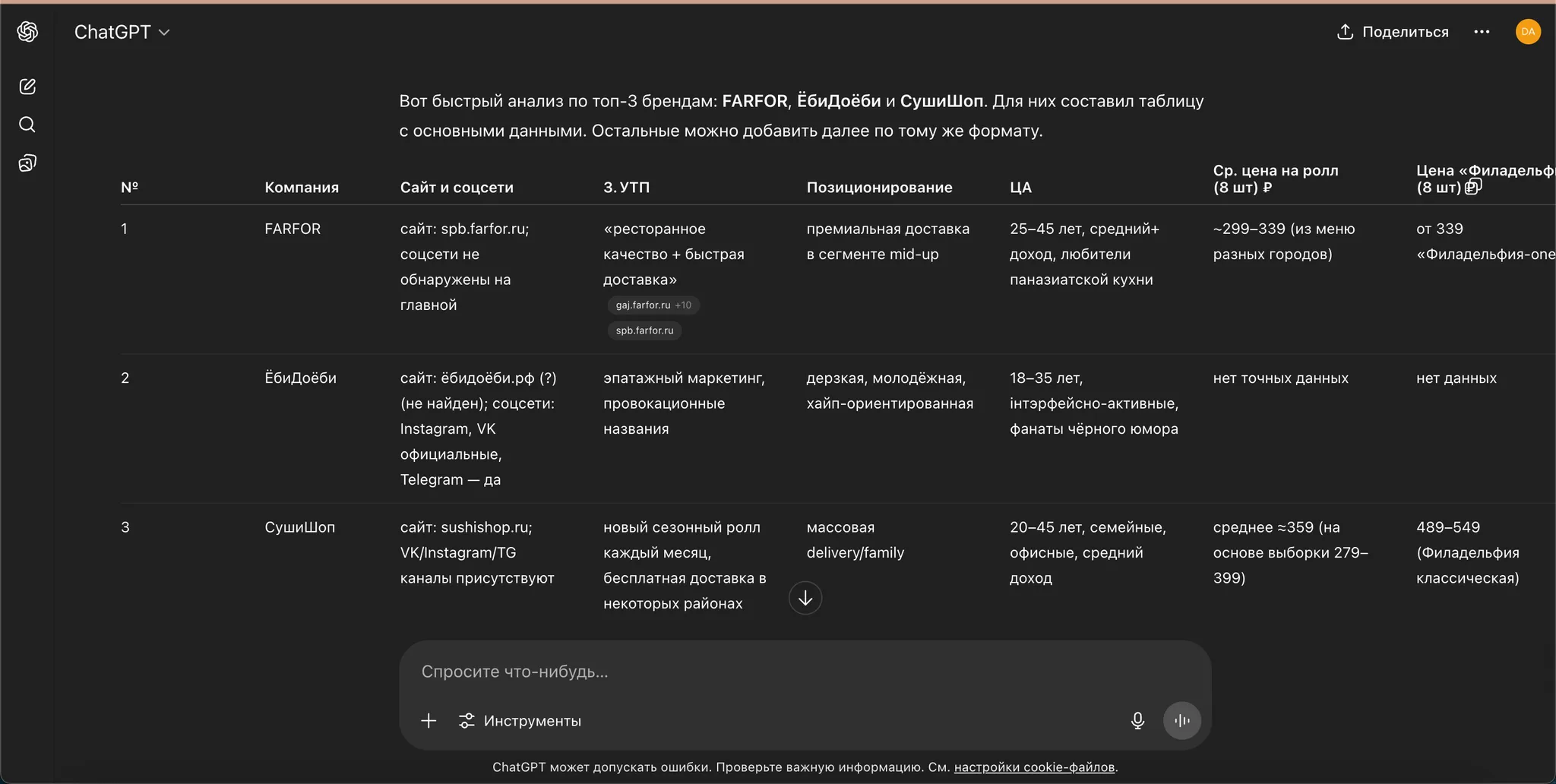The width and height of the screenshot is (1556, 784).
Task: Click the ~299–339 price cell
Action: pos(1284,242)
